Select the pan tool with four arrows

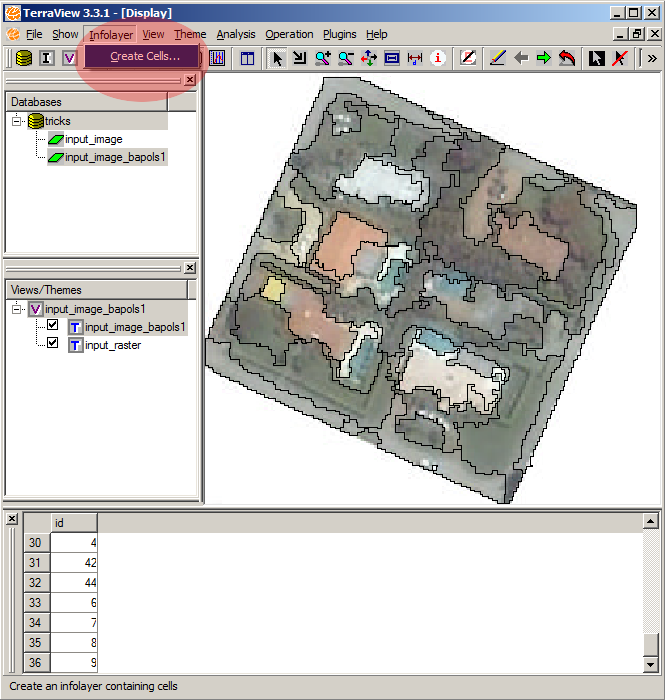click(x=368, y=58)
